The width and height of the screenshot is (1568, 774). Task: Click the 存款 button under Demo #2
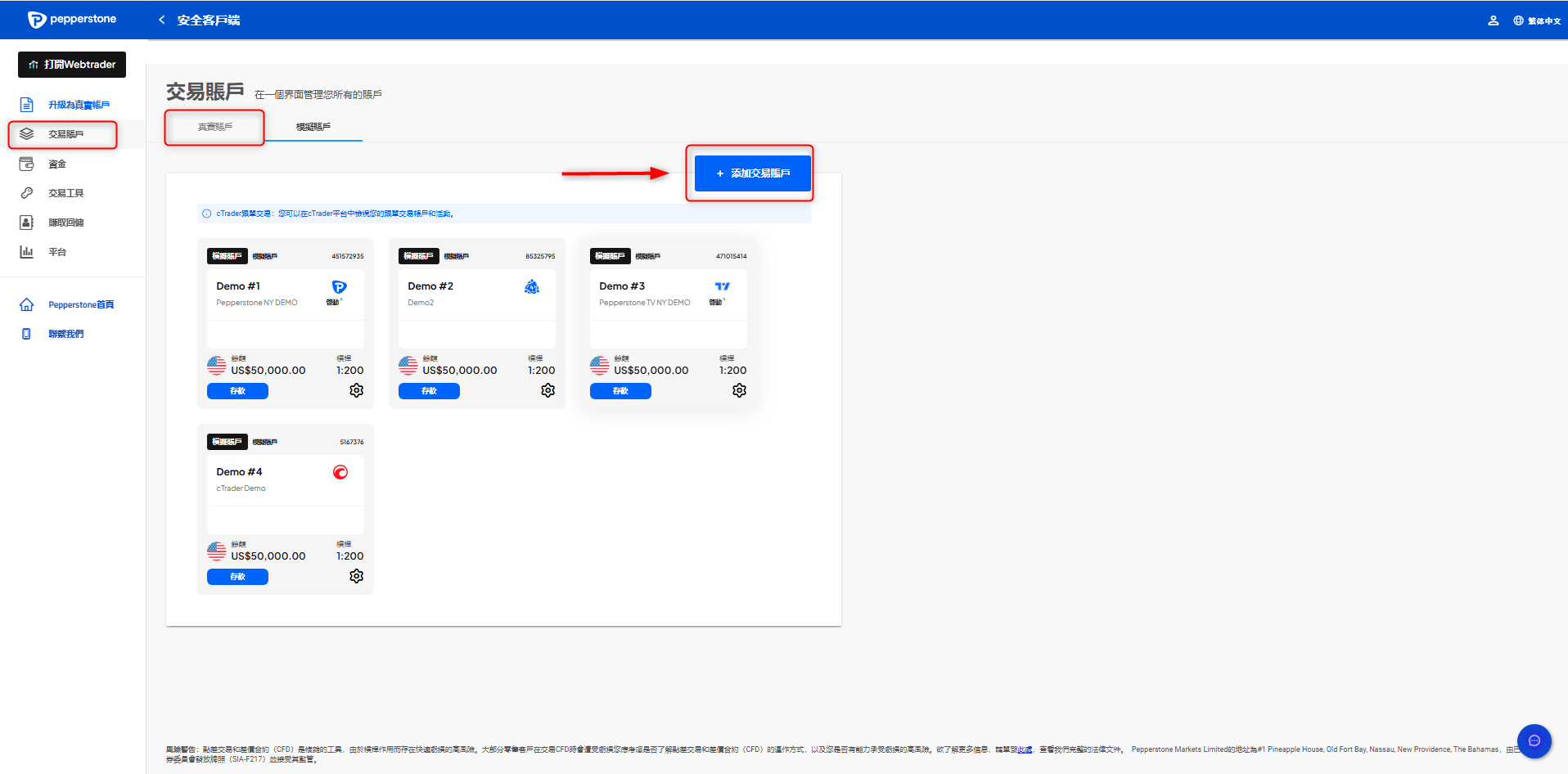[x=429, y=391]
